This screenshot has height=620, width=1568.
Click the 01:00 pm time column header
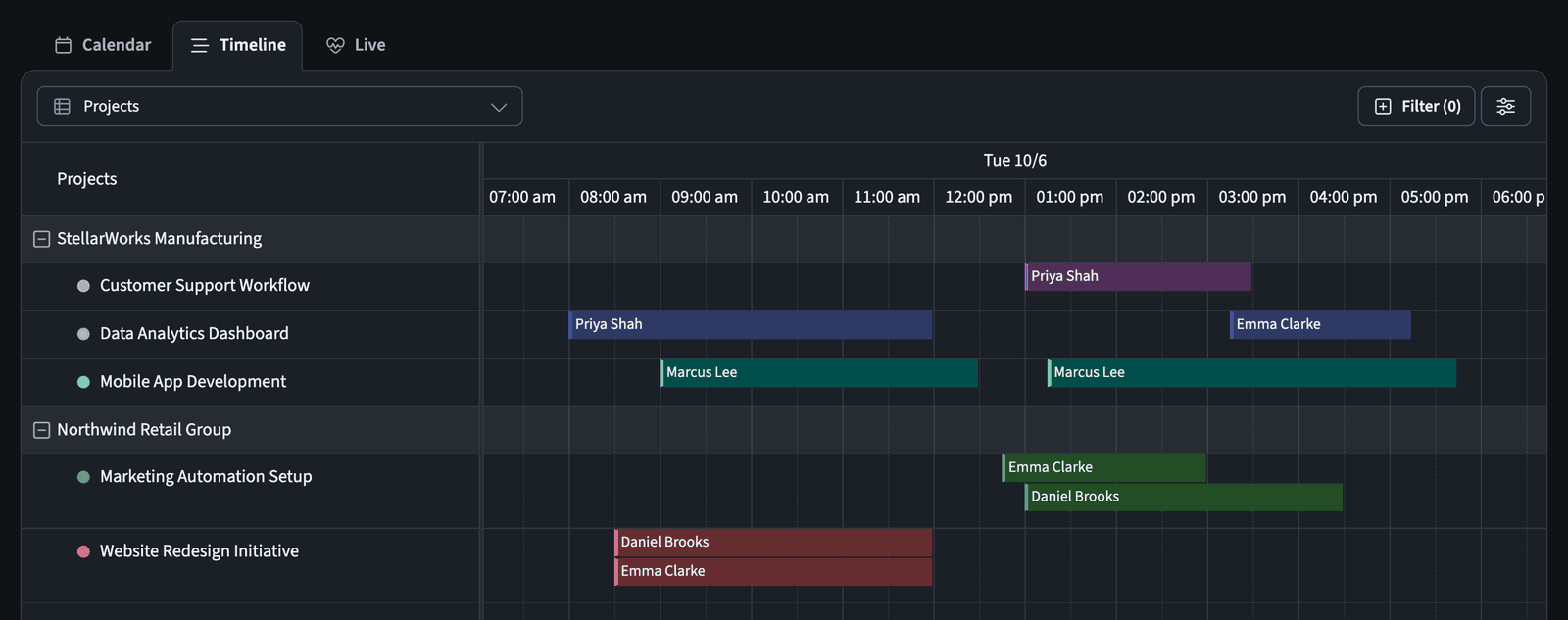(x=1070, y=198)
